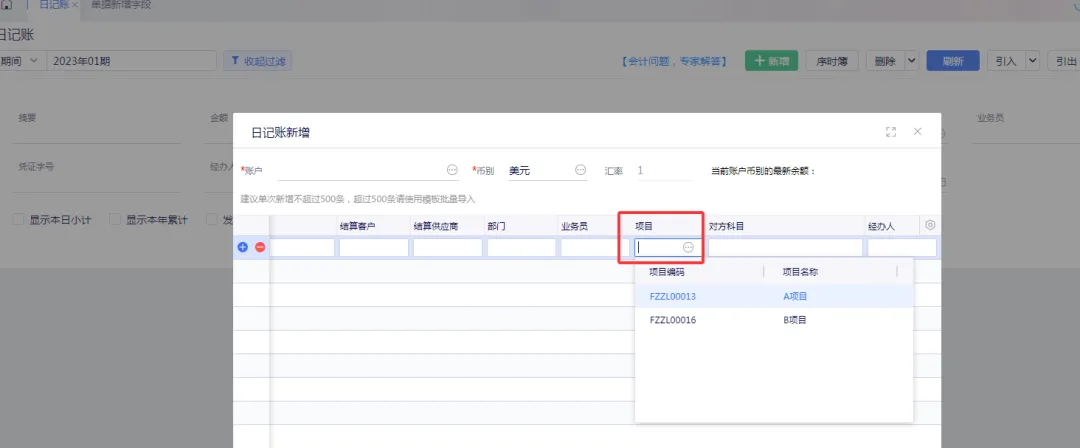Screen dimensions: 1080x448
Task: Click the 部门 cell input
Action: tap(521, 247)
